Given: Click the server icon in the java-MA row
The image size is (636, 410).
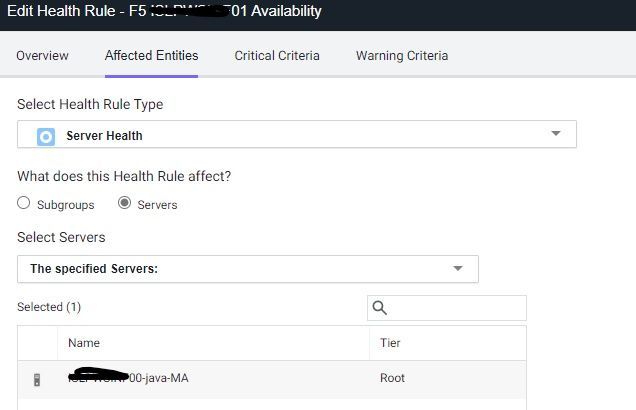Looking at the screenshot, I should tap(37, 379).
